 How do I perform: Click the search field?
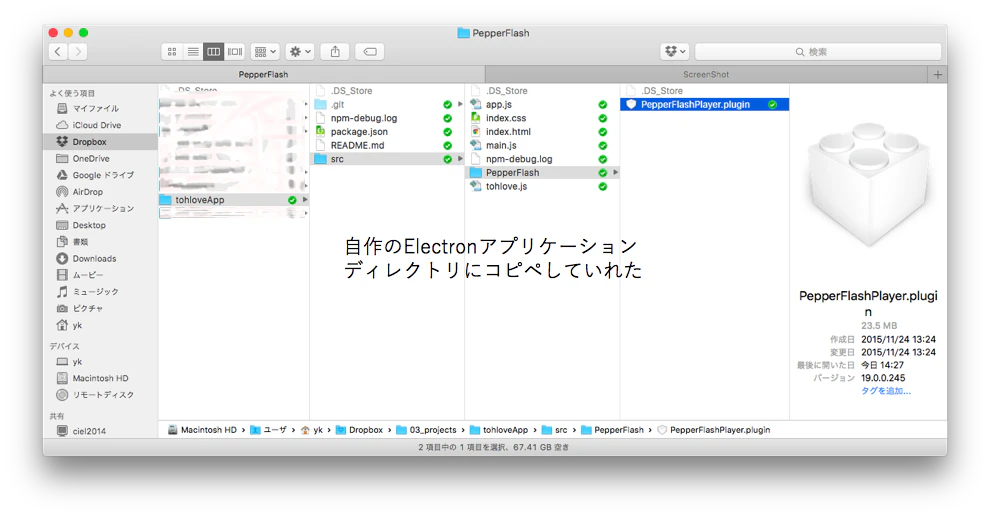[818, 52]
